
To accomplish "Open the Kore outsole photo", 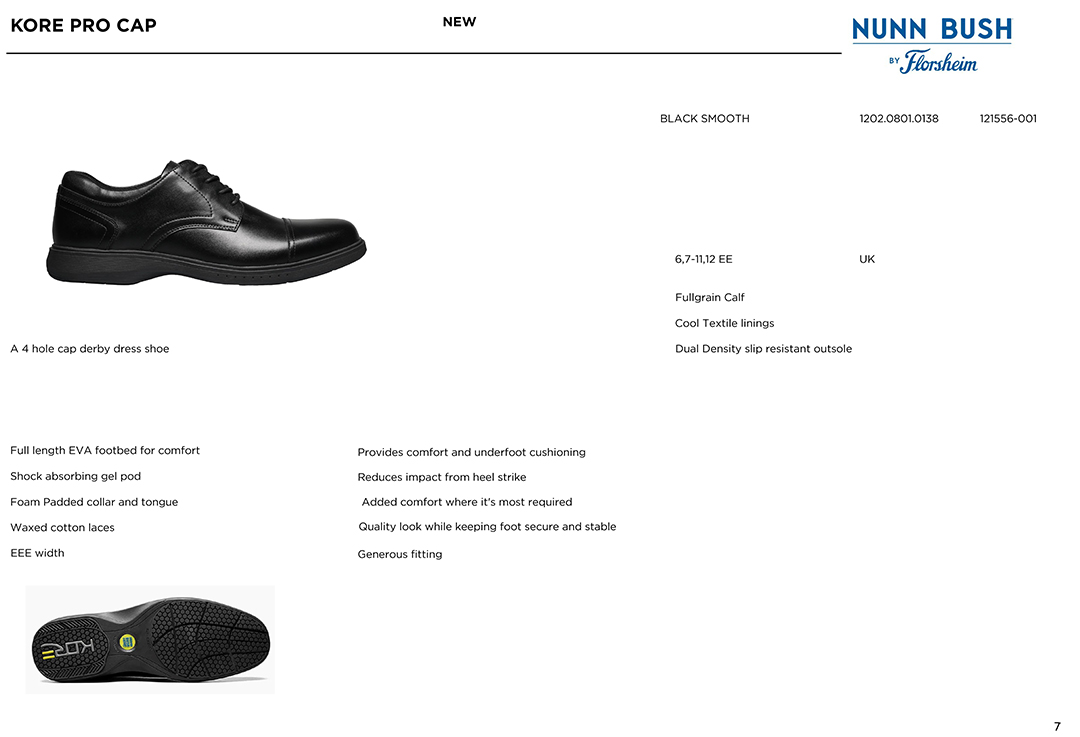I will [x=150, y=640].
